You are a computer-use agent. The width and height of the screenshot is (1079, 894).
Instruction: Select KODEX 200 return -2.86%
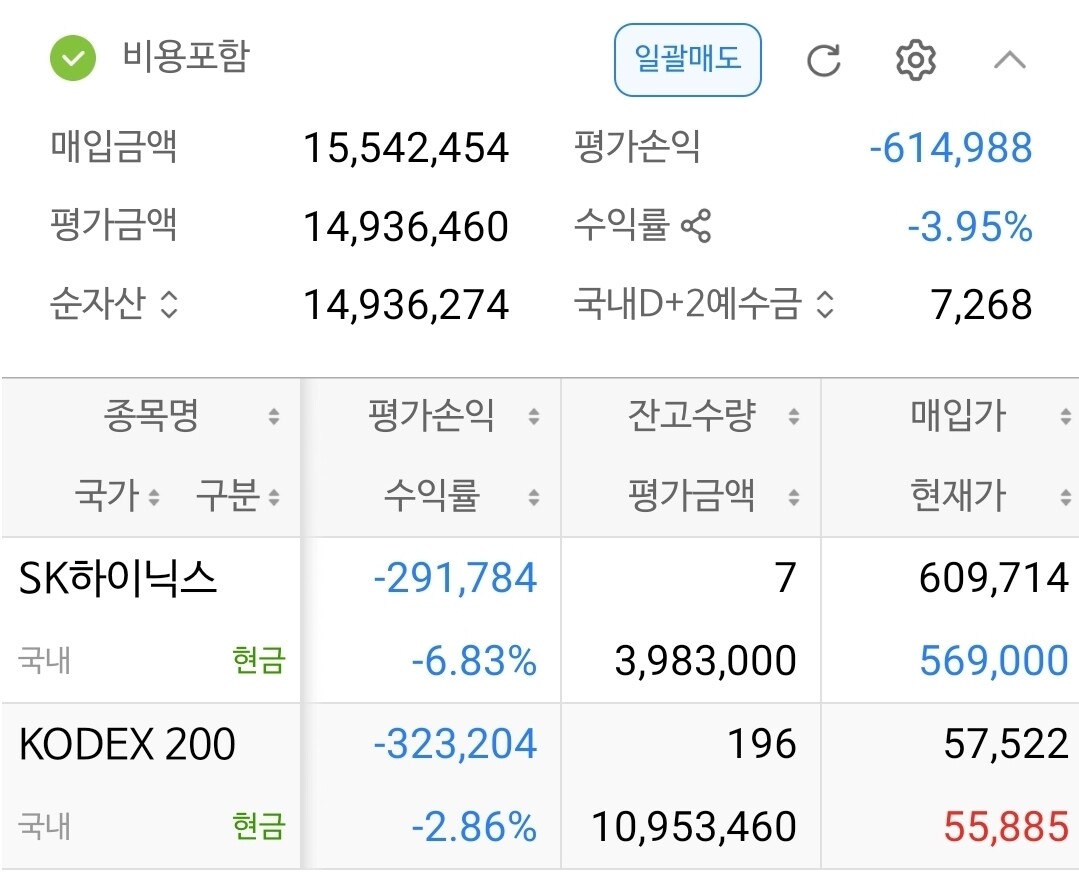[474, 827]
